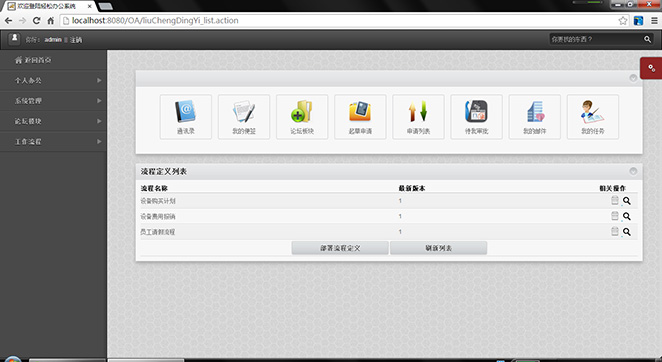Click the magnifier icon for 设备购买计划
The width and height of the screenshot is (662, 362).
click(x=627, y=201)
